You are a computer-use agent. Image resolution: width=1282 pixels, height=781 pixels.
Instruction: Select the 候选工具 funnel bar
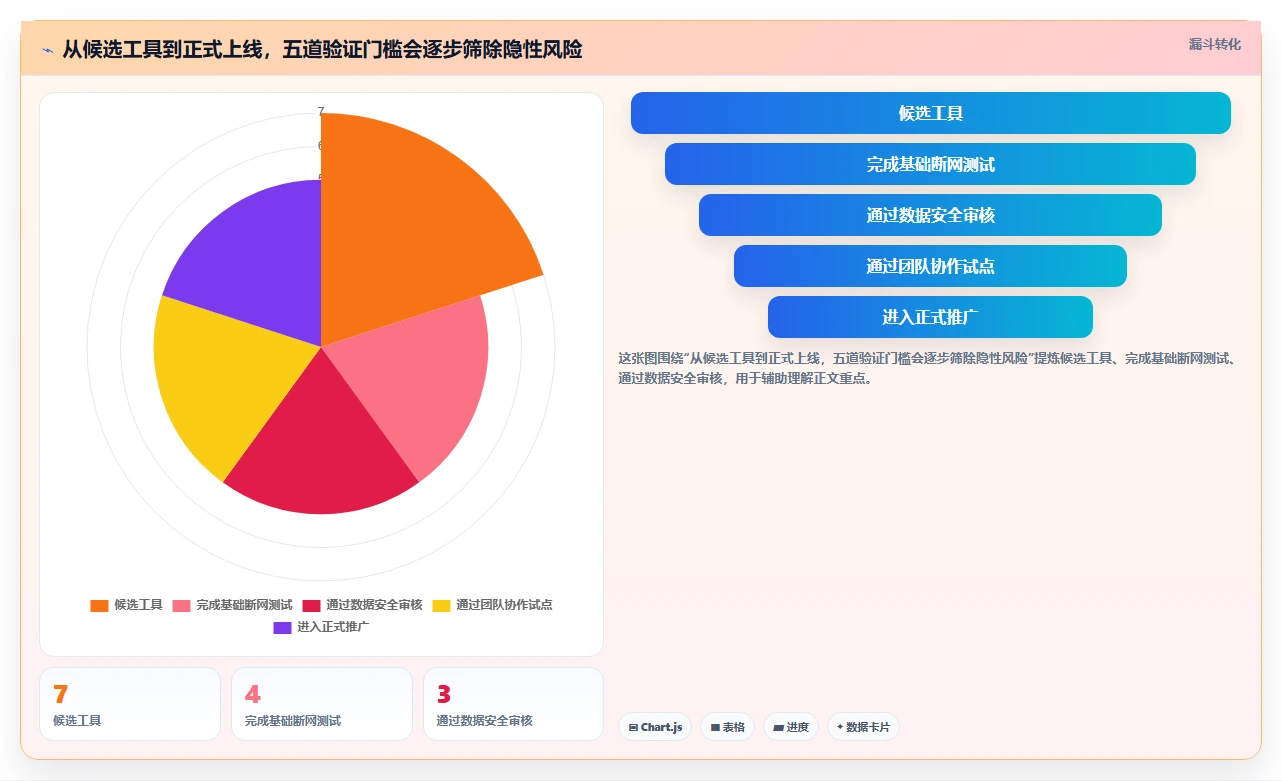(930, 113)
